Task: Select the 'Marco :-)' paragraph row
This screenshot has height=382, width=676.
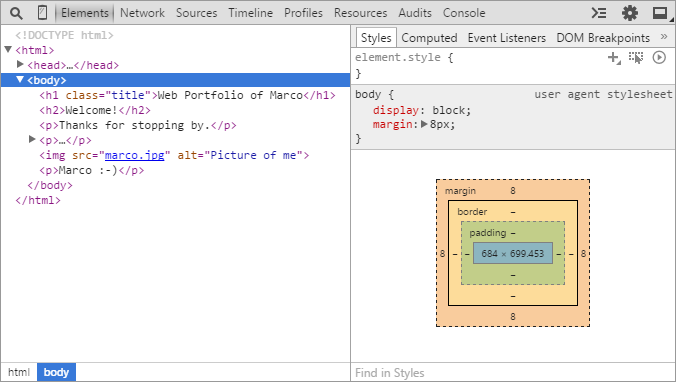Action: click(x=91, y=170)
